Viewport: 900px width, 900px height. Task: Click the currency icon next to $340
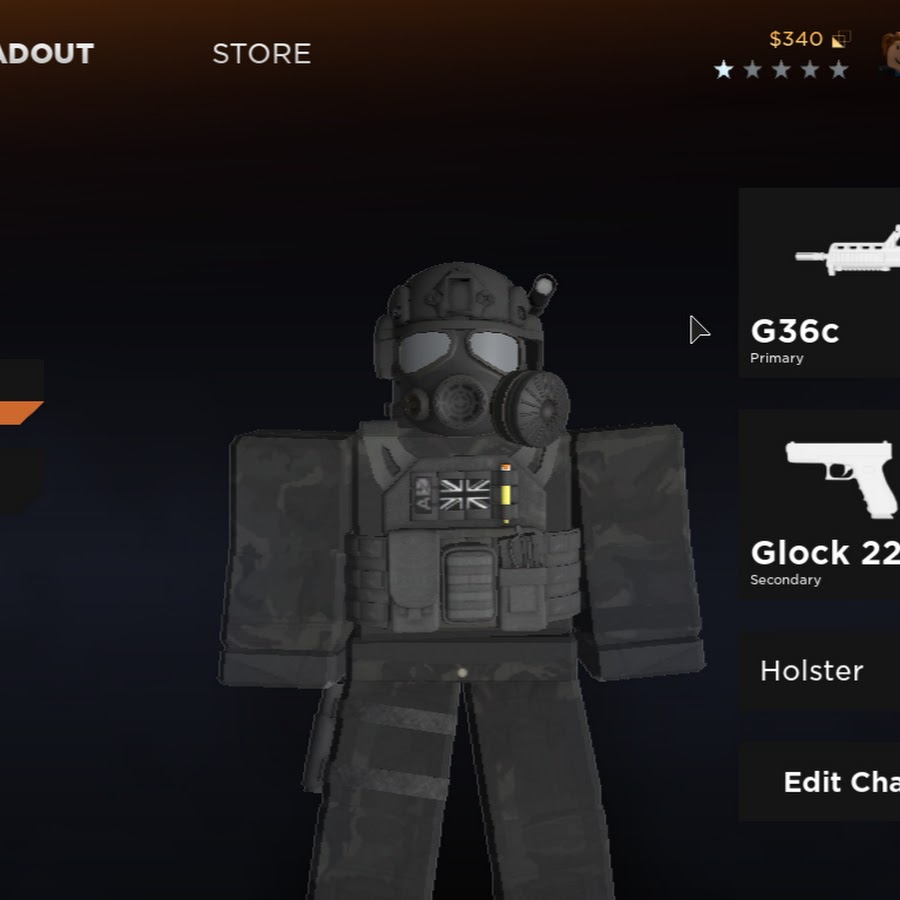pyautogui.click(x=841, y=39)
